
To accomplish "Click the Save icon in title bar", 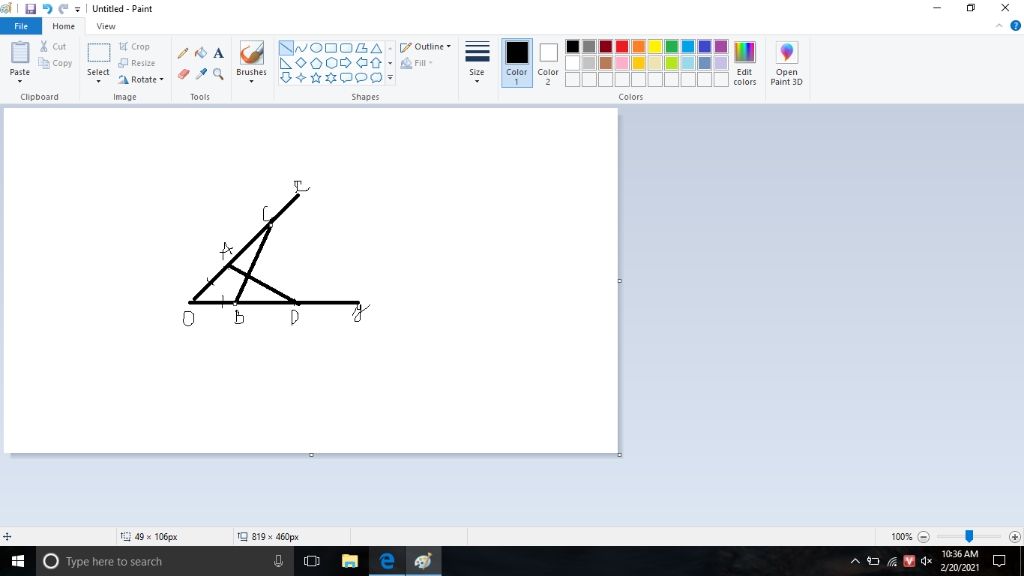I will pos(30,8).
